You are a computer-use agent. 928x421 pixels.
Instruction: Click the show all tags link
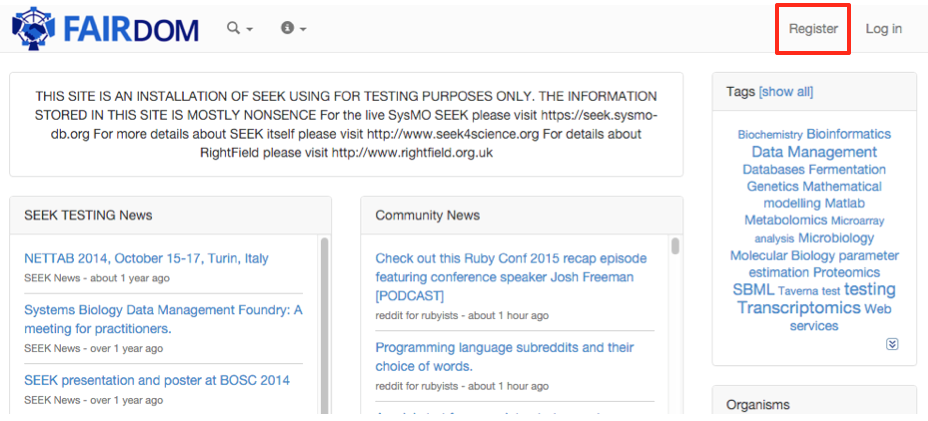[786, 92]
